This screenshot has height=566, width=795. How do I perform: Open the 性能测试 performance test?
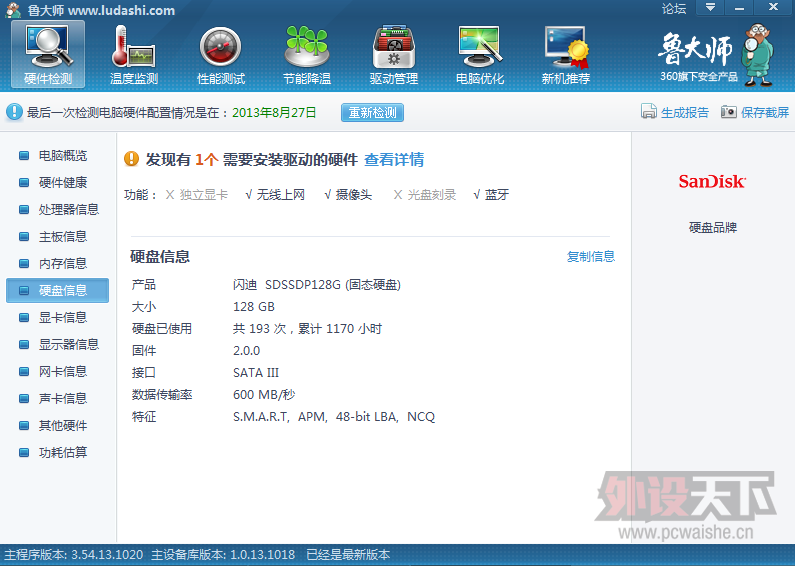point(221,55)
